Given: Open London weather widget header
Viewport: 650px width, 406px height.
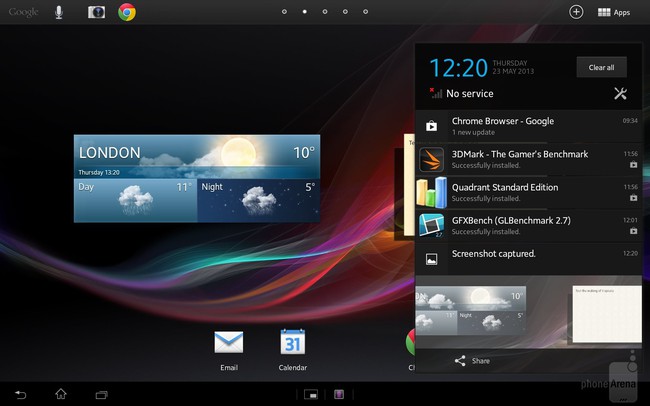Looking at the screenshot, I should (197, 156).
